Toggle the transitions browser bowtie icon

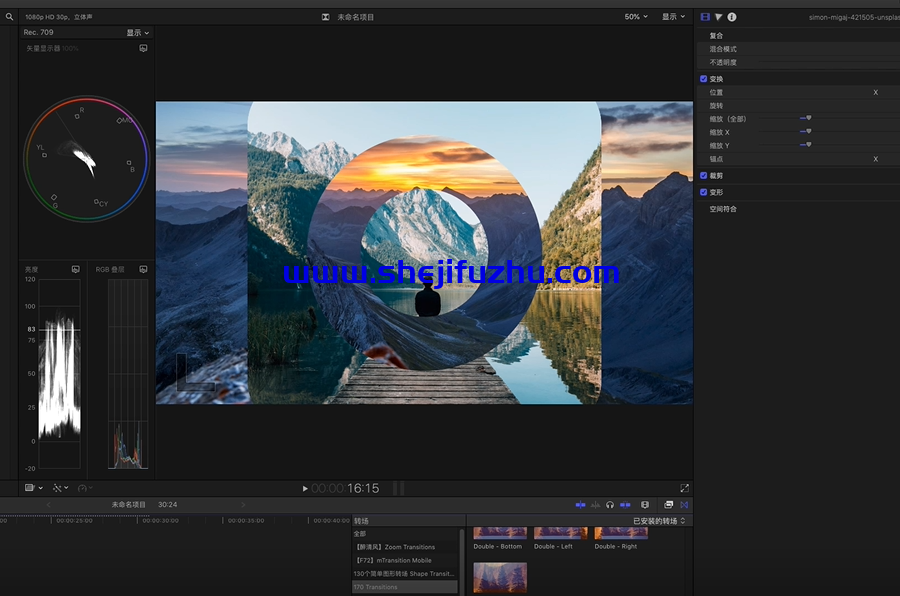pyautogui.click(x=684, y=505)
